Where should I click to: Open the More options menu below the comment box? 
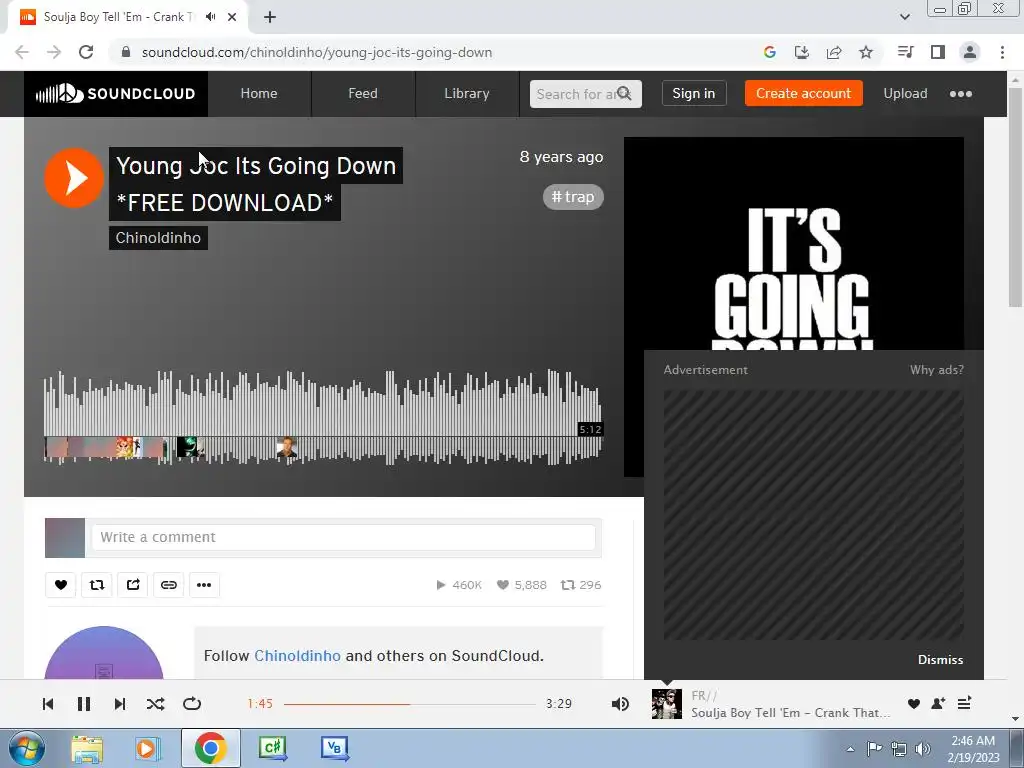pos(204,585)
